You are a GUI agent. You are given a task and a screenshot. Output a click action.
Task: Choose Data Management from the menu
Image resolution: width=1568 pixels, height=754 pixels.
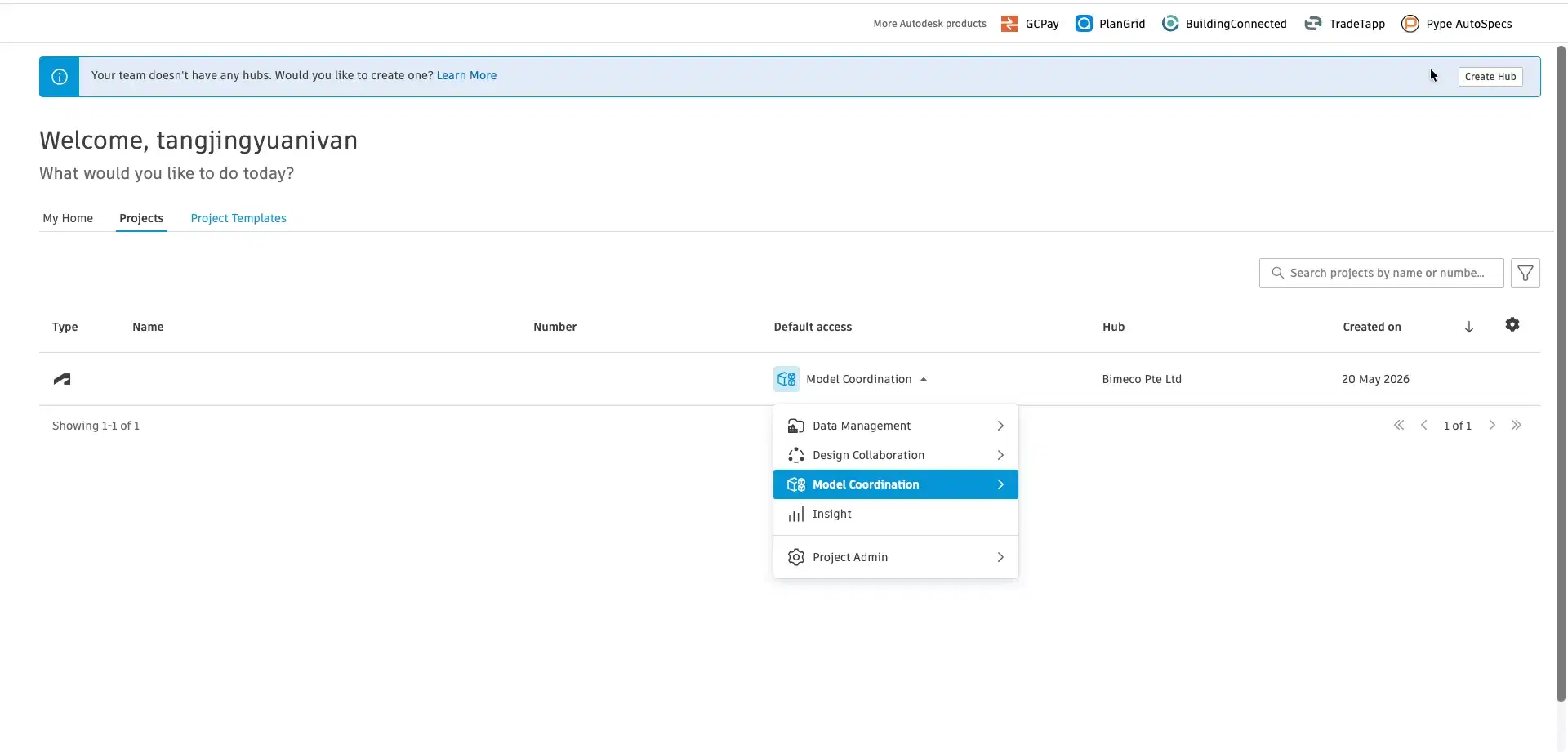point(896,426)
